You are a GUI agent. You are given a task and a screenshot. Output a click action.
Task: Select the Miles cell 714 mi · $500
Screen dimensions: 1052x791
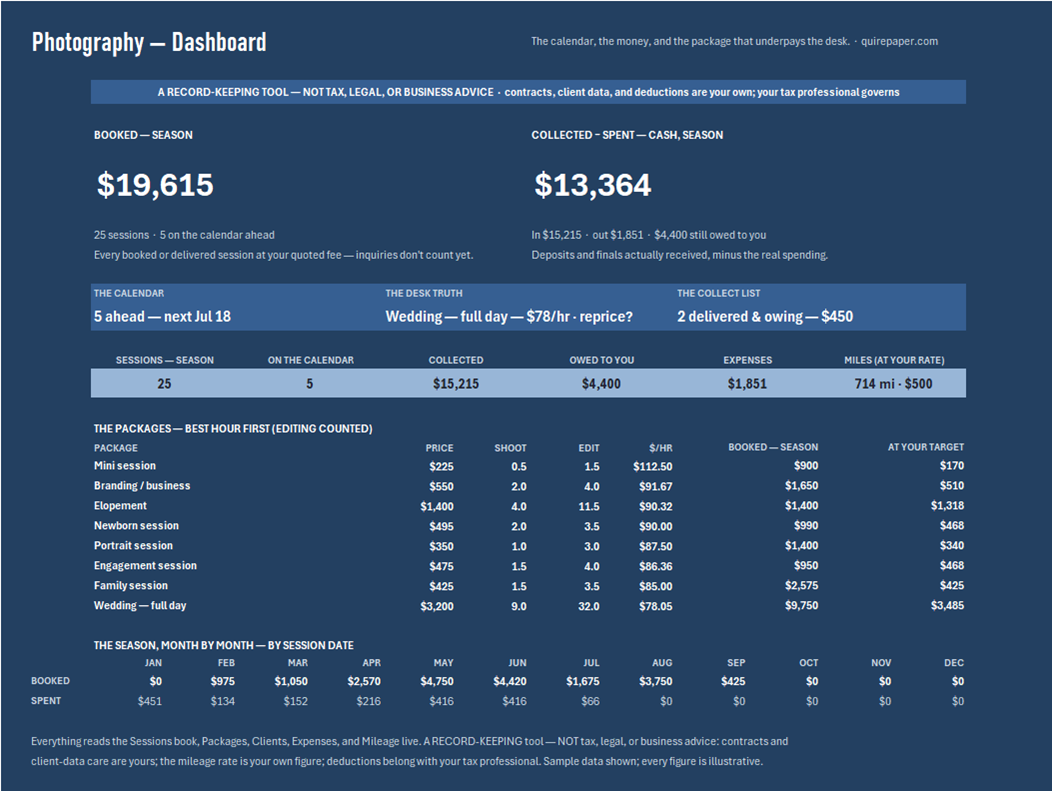pos(893,384)
